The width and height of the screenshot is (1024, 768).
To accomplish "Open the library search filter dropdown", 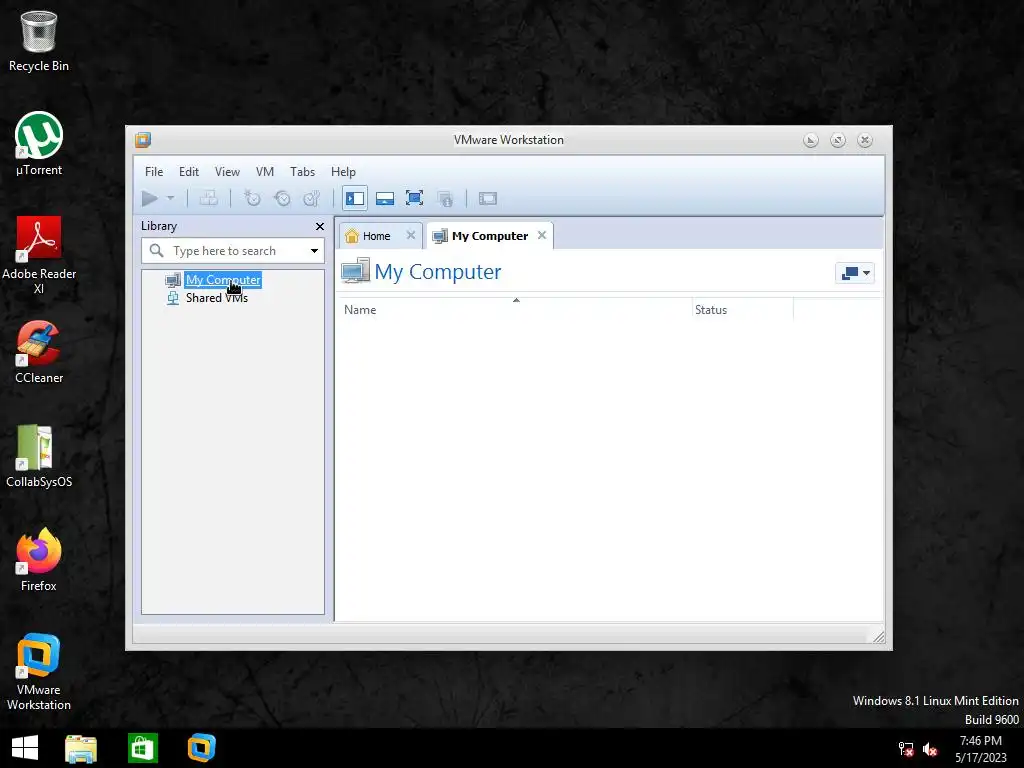I will click(314, 251).
